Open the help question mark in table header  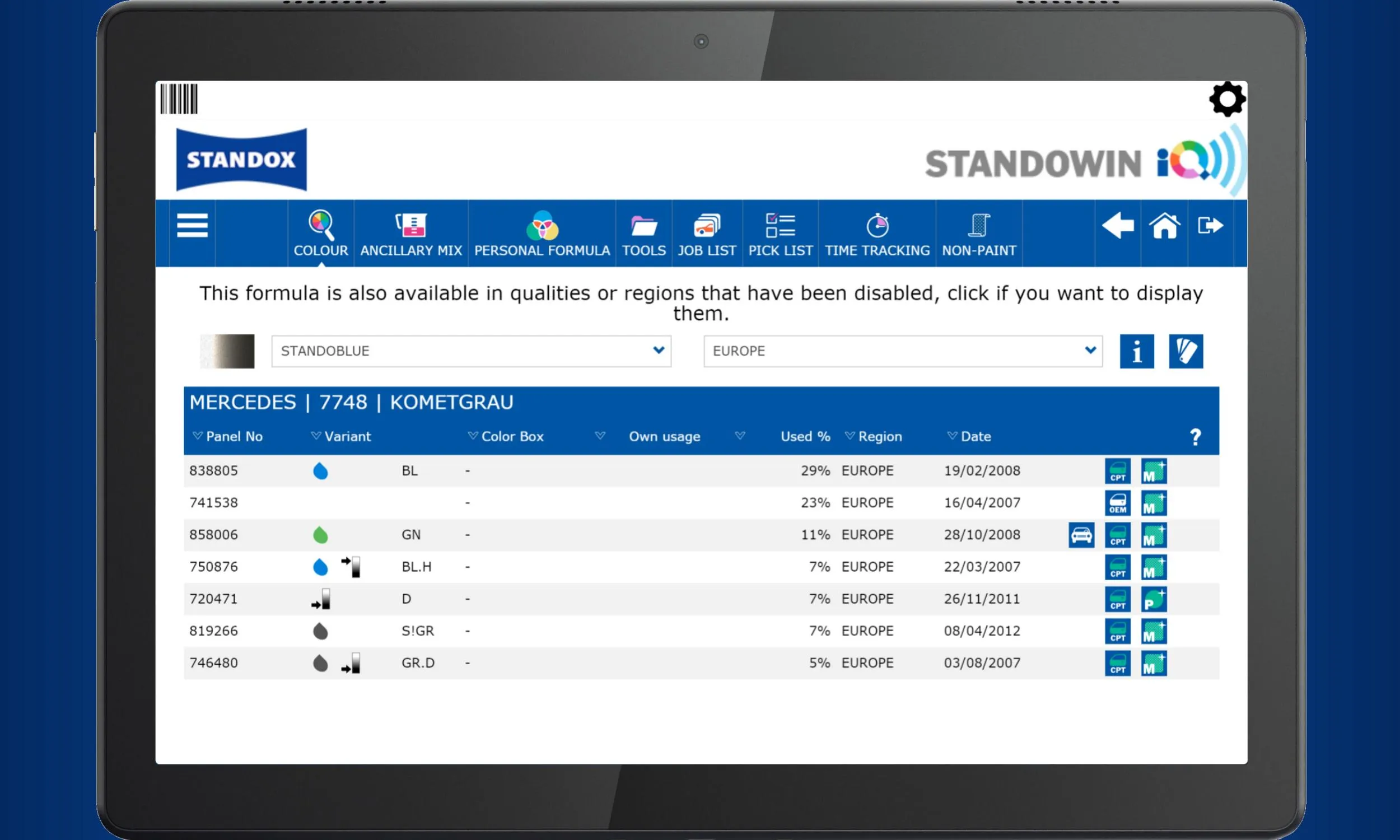(x=1195, y=437)
